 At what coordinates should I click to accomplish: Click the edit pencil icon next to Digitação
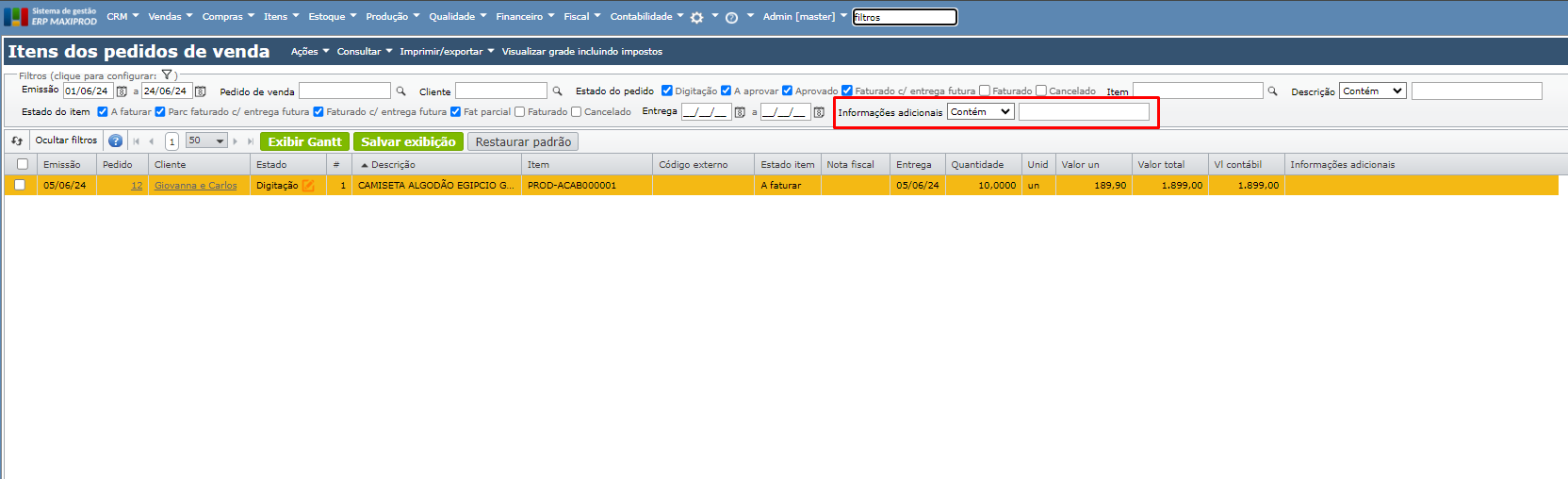point(308,186)
